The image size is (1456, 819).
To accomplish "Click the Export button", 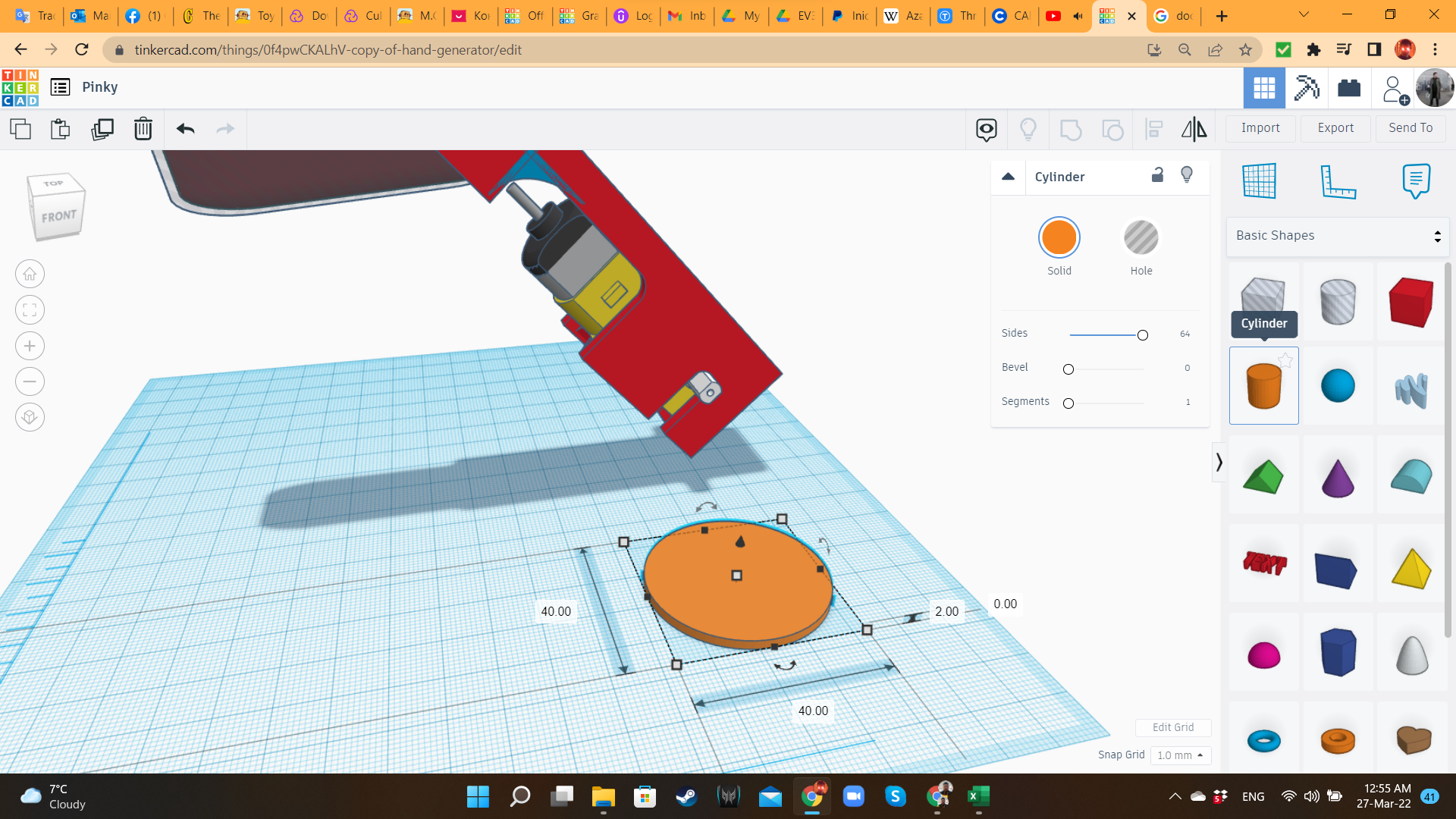I will coord(1335,128).
